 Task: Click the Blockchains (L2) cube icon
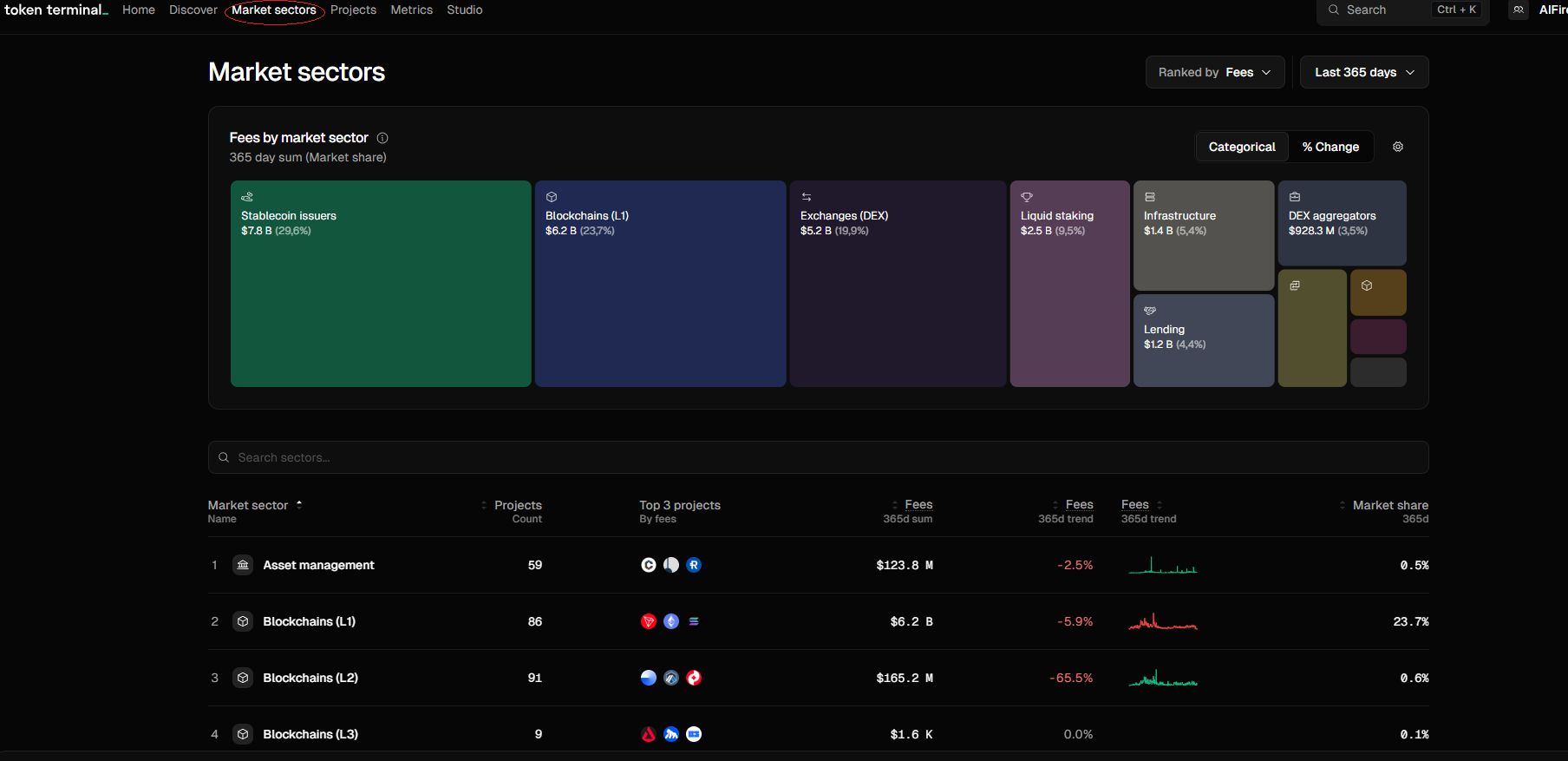click(243, 678)
